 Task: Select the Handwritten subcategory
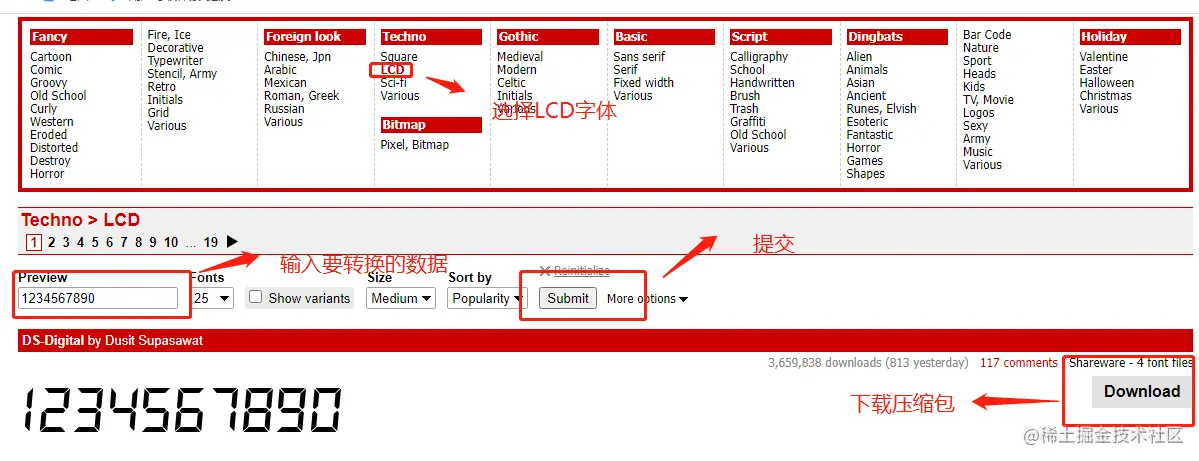pyautogui.click(x=762, y=83)
